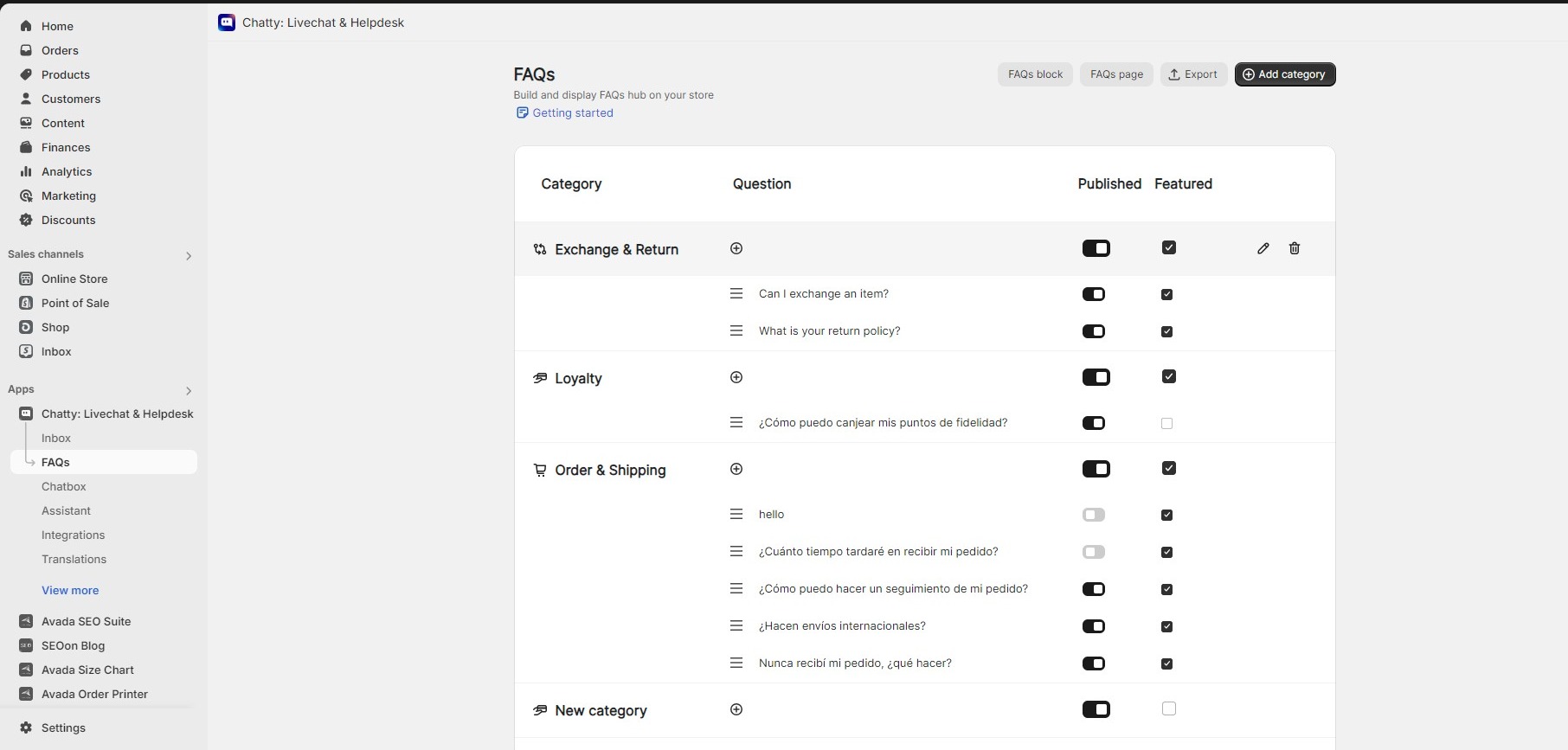
Task: Add question to Loyalty category plus icon
Action: (x=736, y=377)
